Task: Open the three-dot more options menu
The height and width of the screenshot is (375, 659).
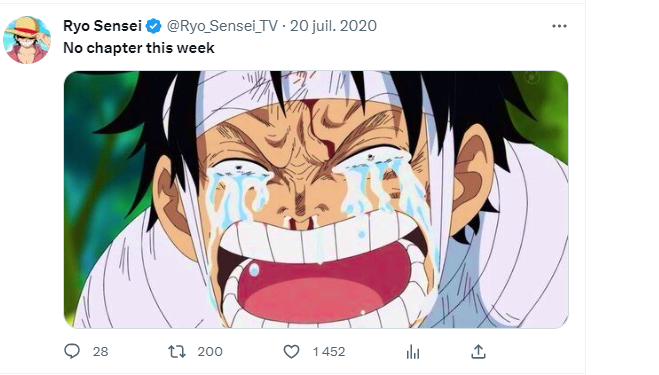Action: point(559,26)
